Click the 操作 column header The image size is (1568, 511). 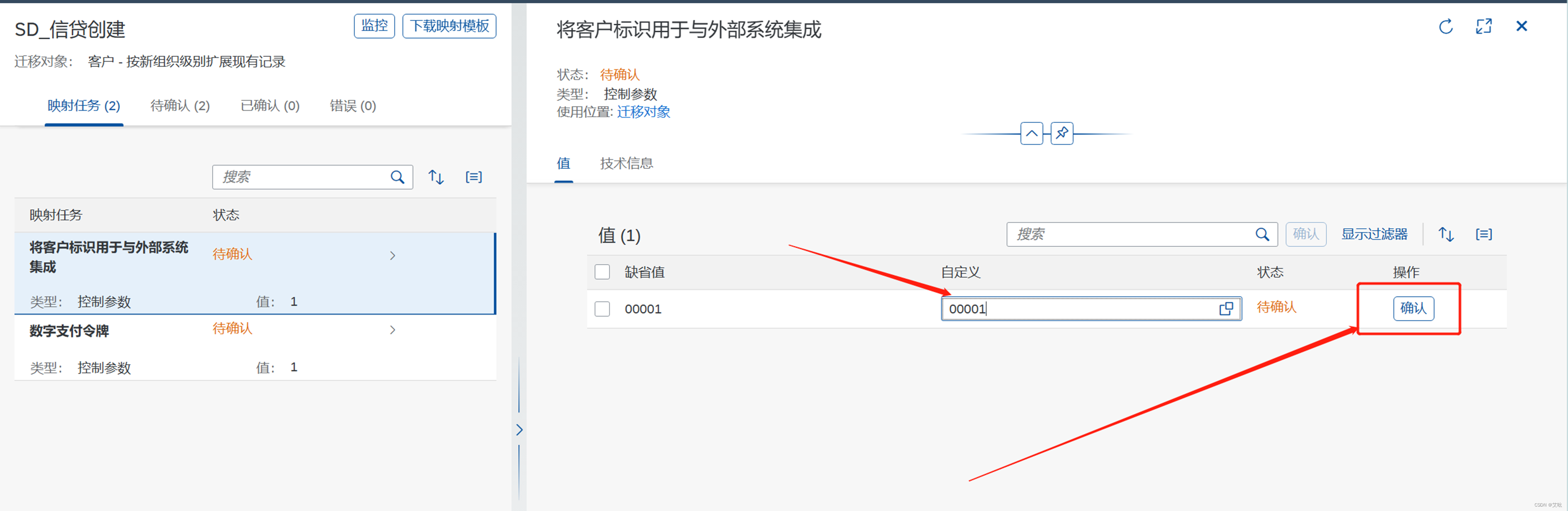[x=1406, y=272]
